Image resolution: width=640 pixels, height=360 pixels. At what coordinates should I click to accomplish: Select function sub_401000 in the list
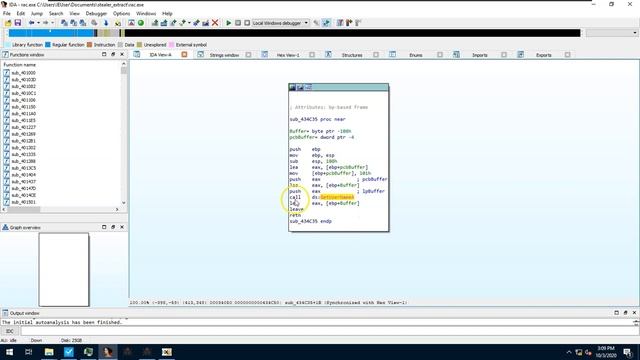(x=23, y=73)
